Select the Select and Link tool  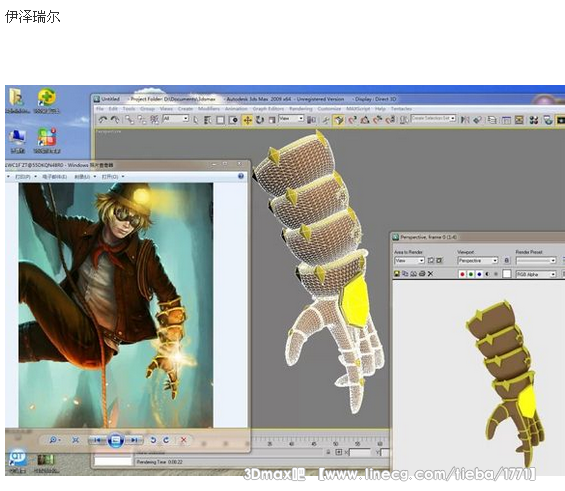pos(129,120)
